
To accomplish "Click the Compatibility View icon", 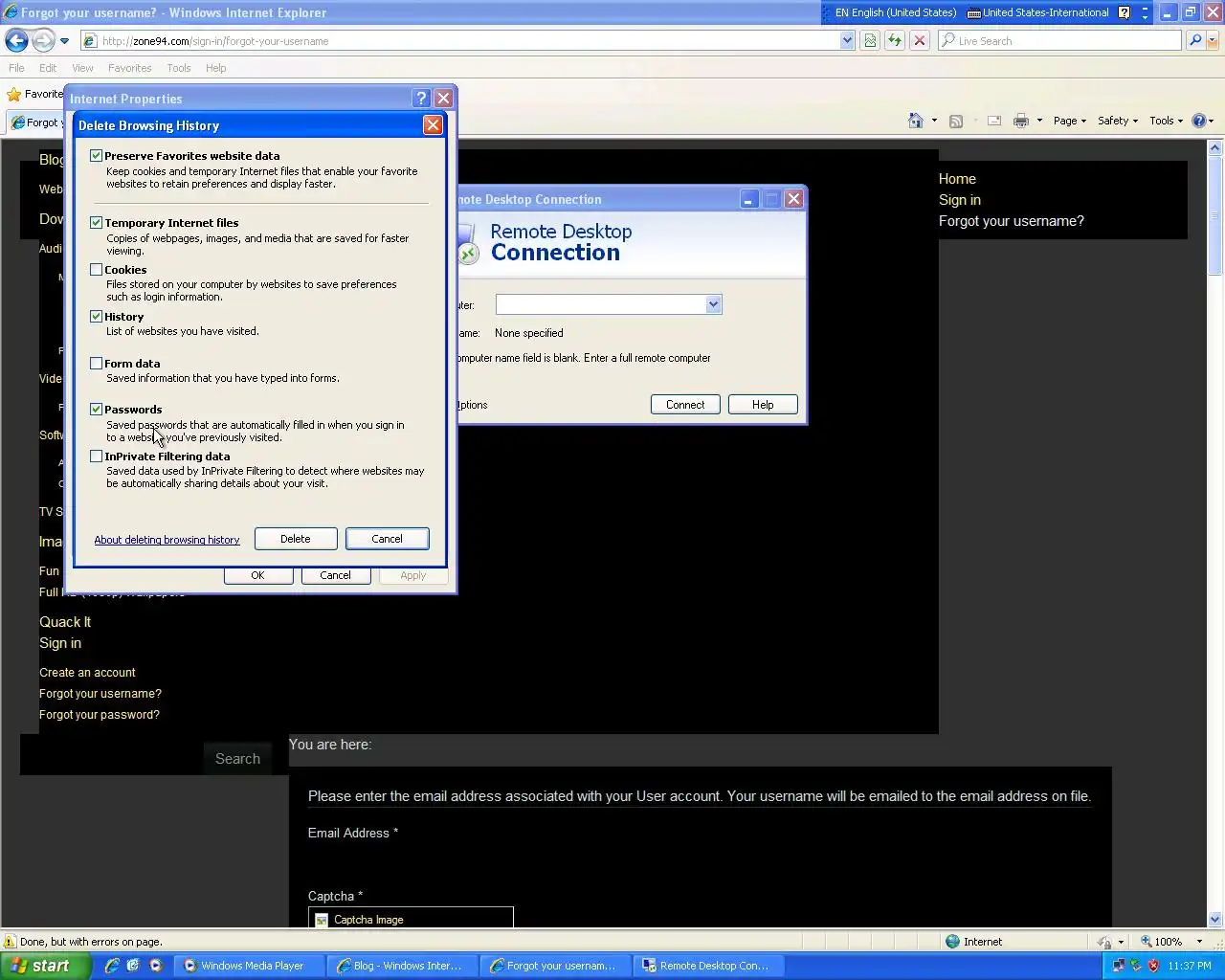I will tap(869, 40).
